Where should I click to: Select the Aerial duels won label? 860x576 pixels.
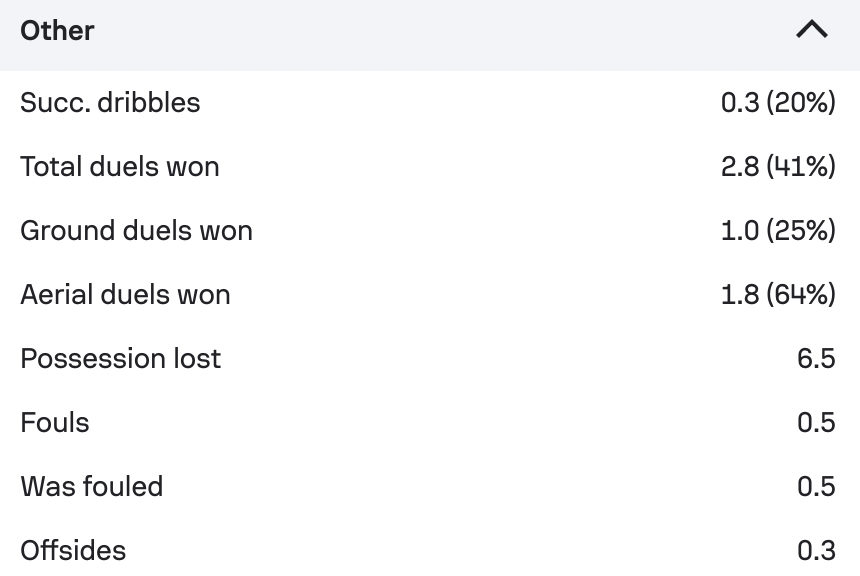click(x=125, y=295)
